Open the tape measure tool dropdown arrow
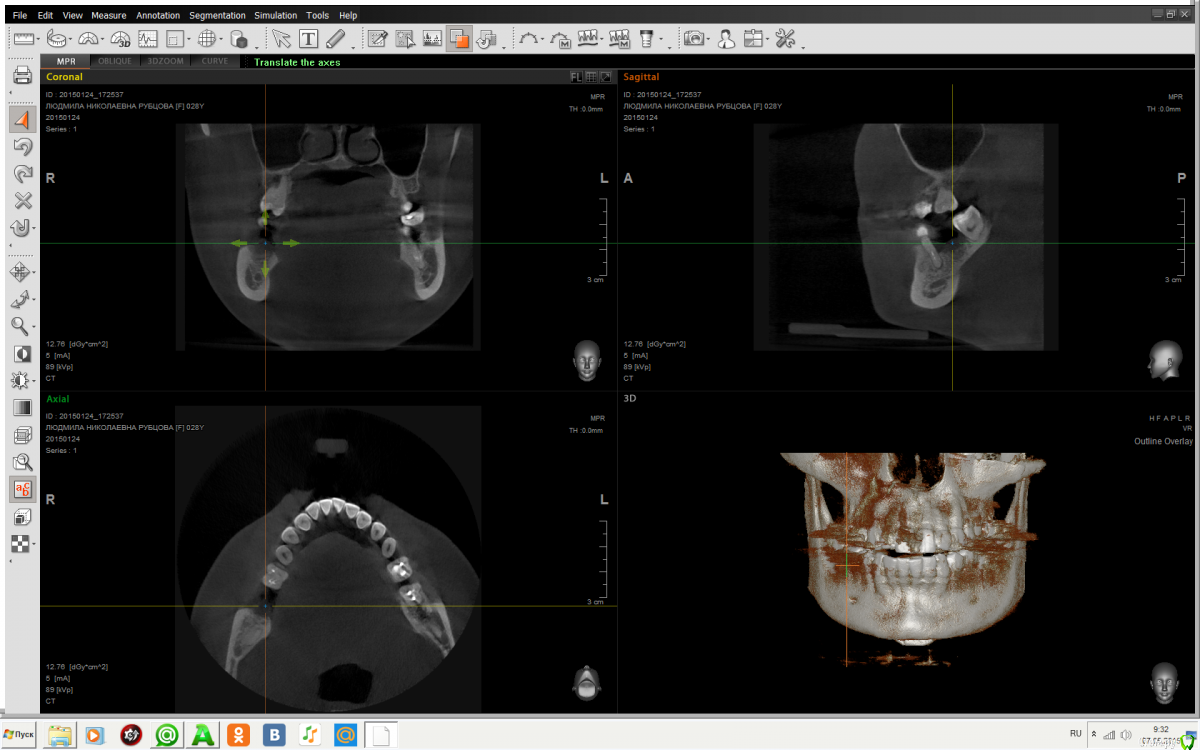The width and height of the screenshot is (1200, 750). [x=73, y=41]
